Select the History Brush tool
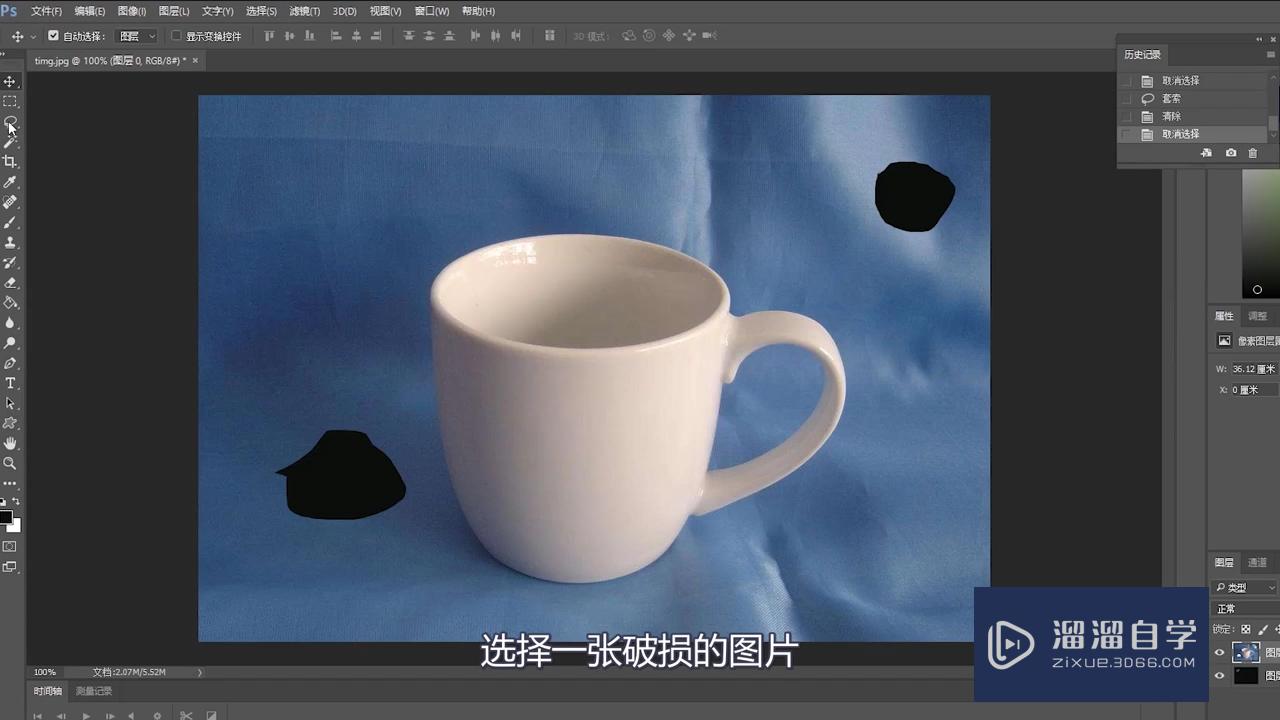The height and width of the screenshot is (720, 1280). click(x=10, y=263)
